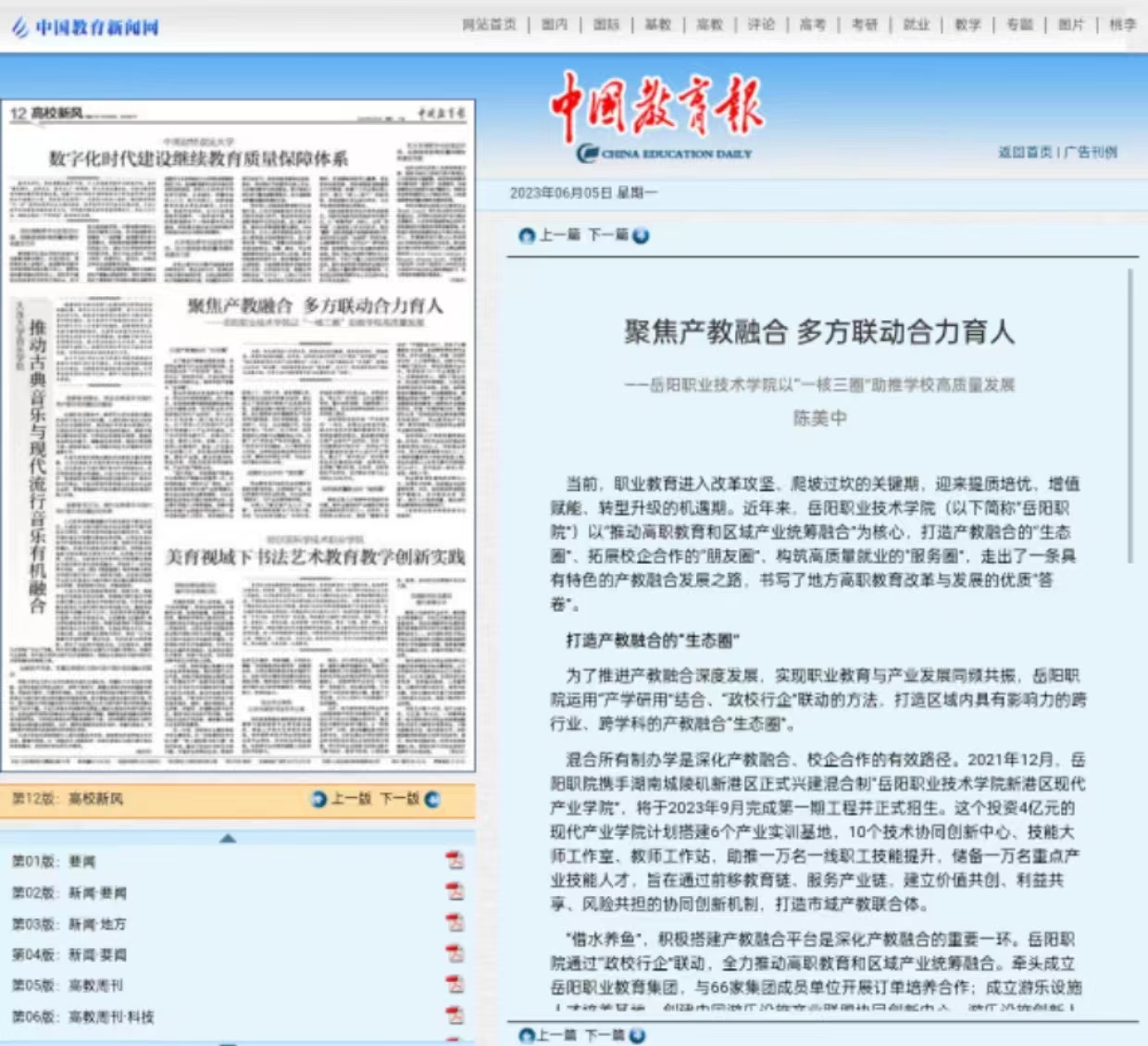Click the label 第12版：高校新风
Viewport: 1148px width, 1046px height.
point(67,798)
